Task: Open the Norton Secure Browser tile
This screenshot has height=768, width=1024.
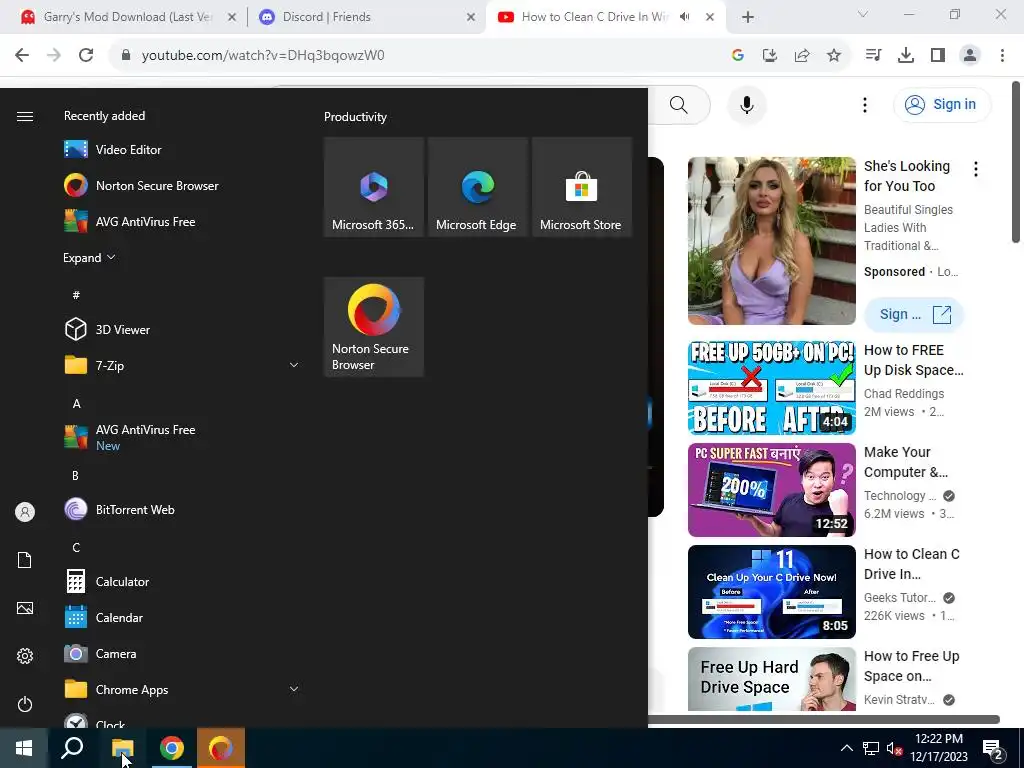Action: tap(374, 327)
